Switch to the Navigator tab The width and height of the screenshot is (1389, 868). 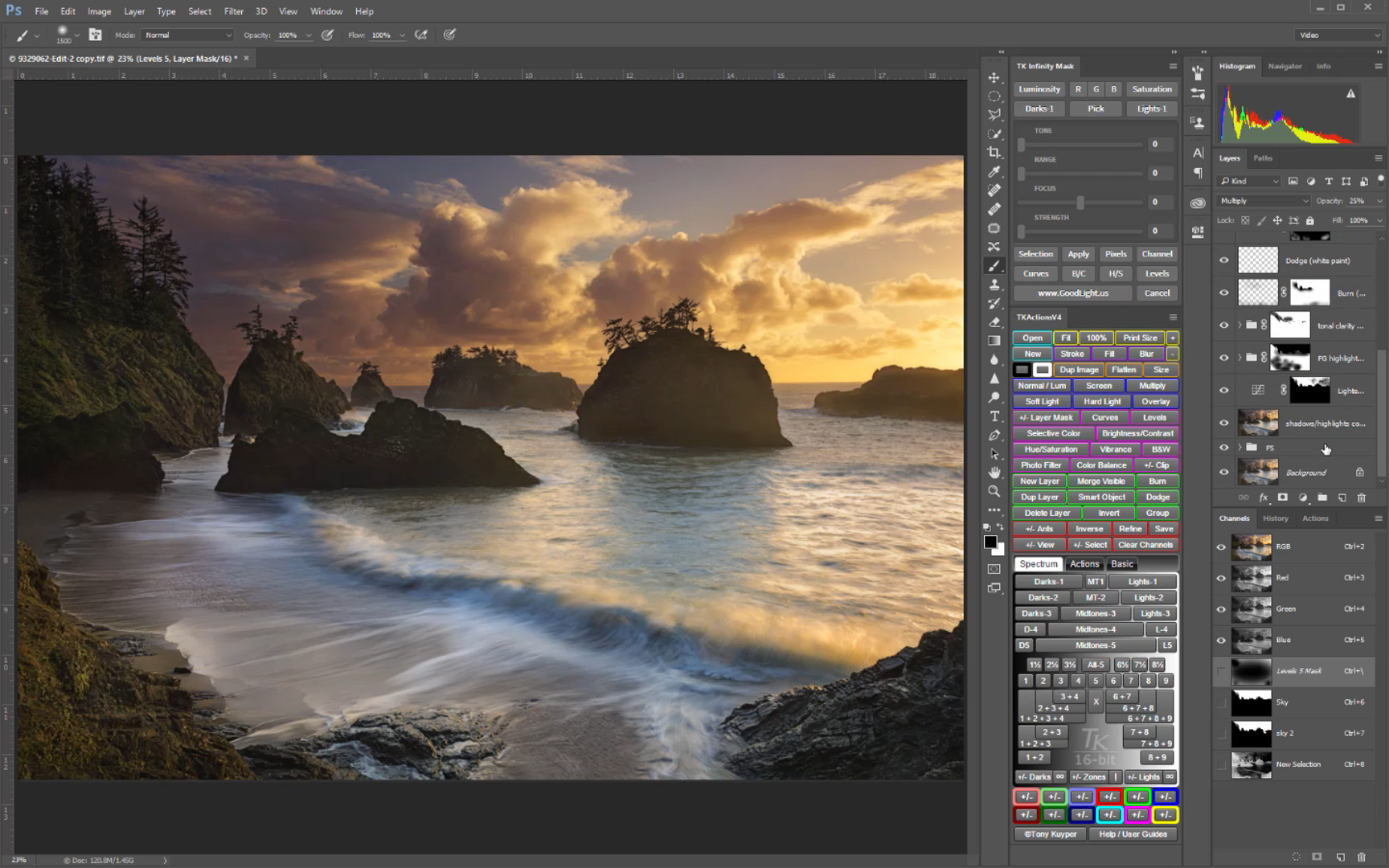1285,67
